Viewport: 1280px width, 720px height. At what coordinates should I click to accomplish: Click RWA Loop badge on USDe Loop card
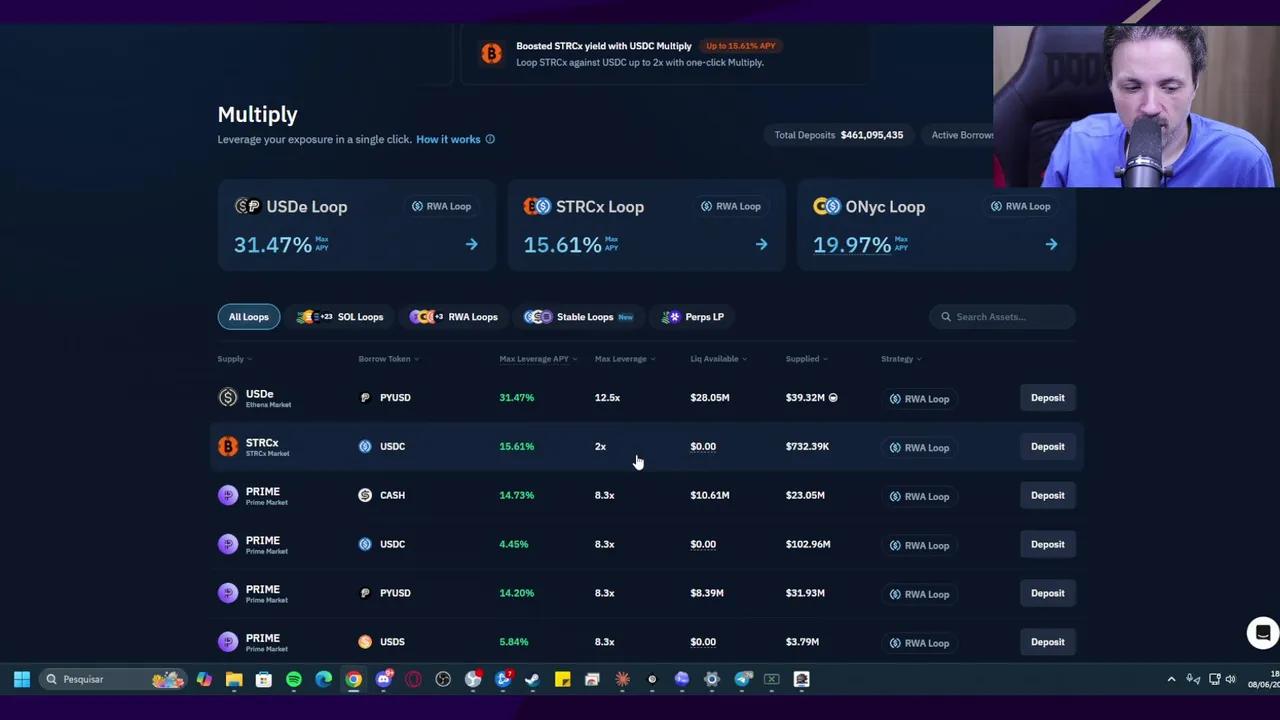[x=441, y=206]
